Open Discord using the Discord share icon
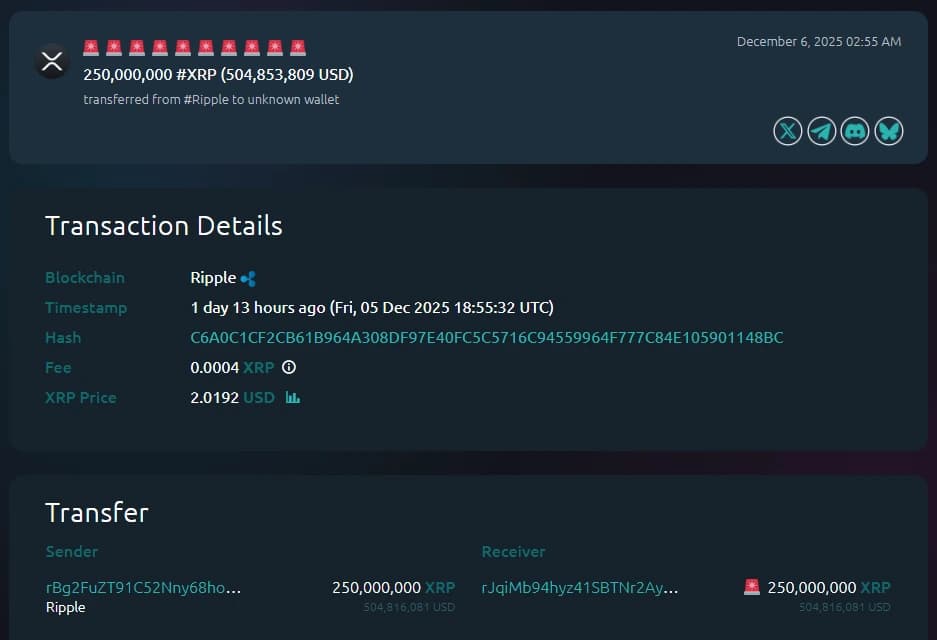937x640 pixels. click(854, 130)
